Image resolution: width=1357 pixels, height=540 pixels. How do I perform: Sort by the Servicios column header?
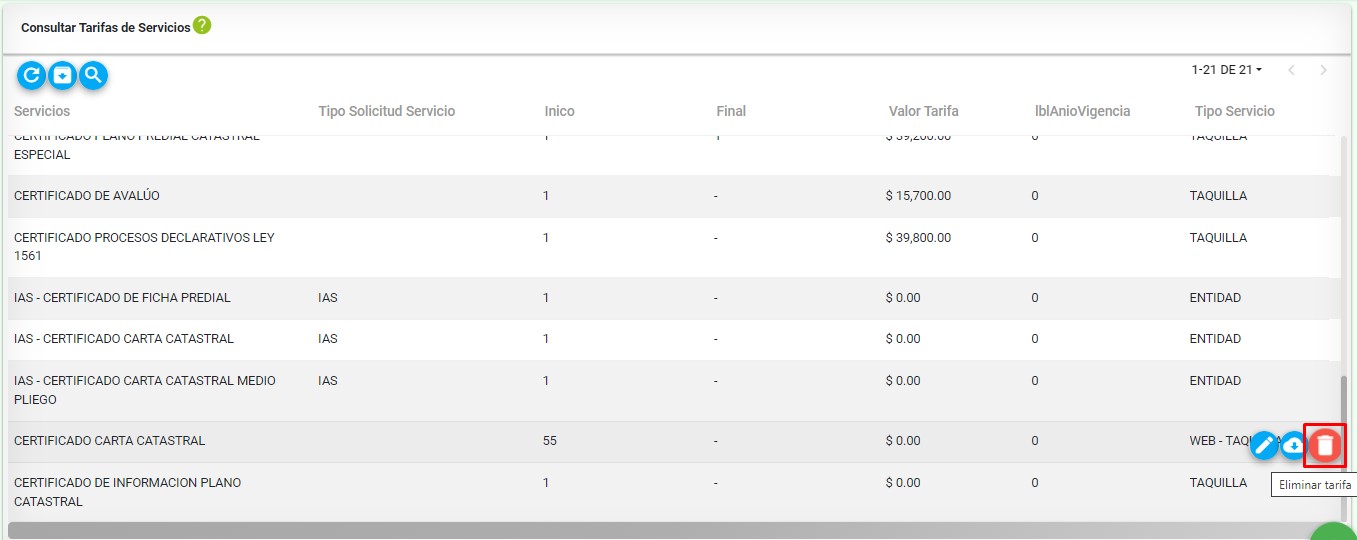click(42, 111)
